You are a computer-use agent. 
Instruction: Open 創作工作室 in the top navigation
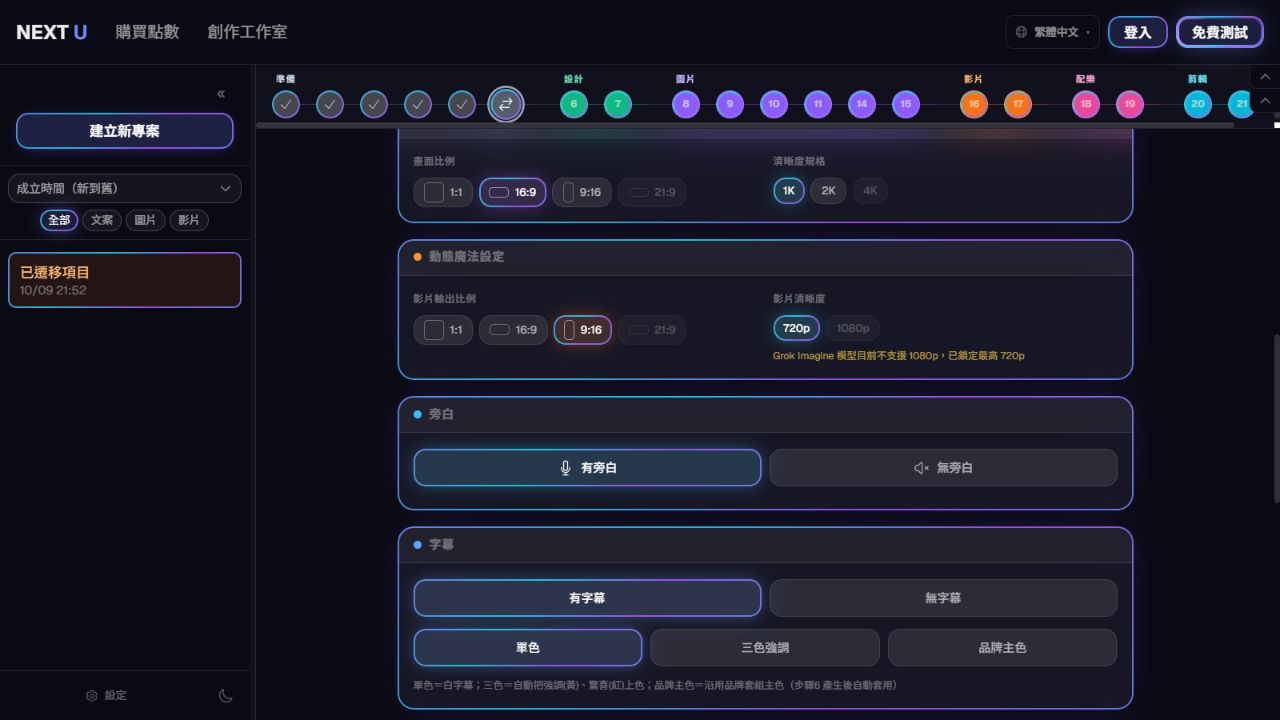click(x=247, y=32)
